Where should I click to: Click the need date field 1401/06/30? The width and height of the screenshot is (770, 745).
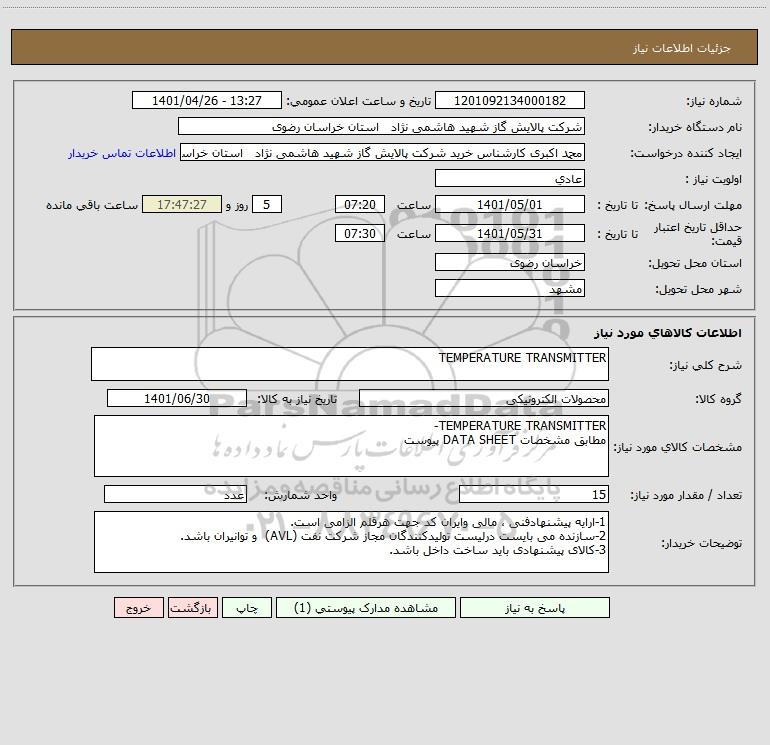(x=177, y=398)
